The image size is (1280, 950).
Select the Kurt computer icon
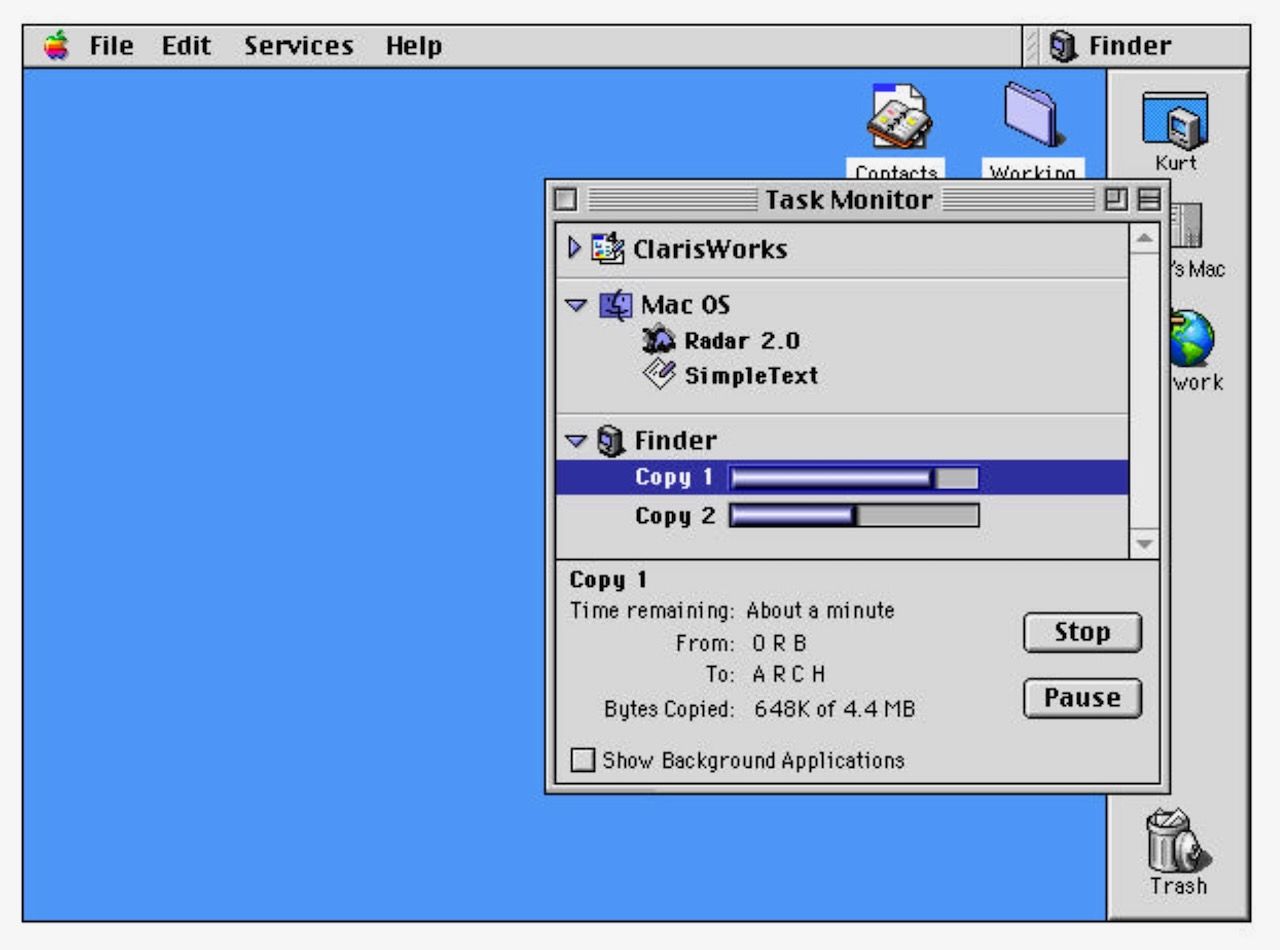click(1175, 121)
